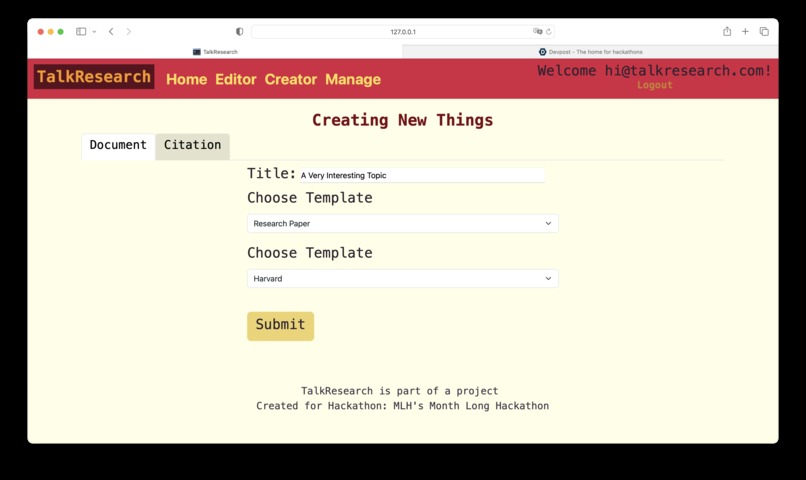Click the Title input field

tap(422, 175)
